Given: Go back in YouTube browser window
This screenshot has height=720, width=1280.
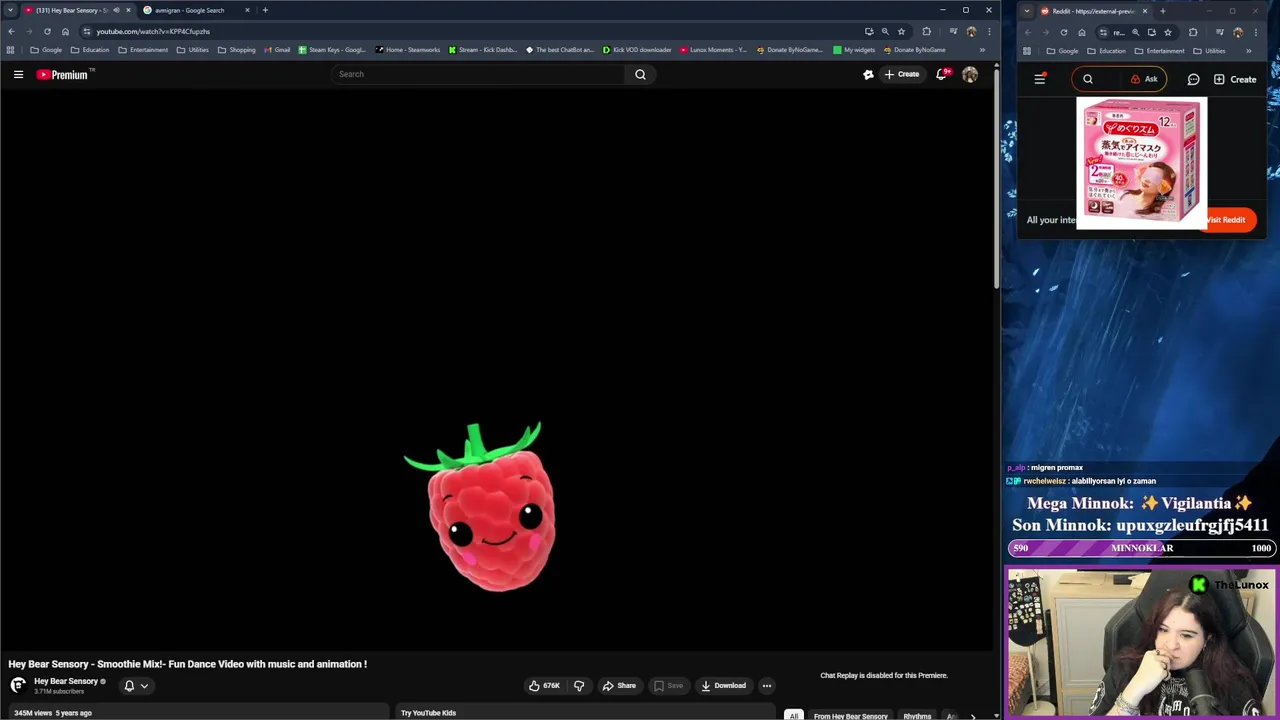Looking at the screenshot, I should 11,31.
